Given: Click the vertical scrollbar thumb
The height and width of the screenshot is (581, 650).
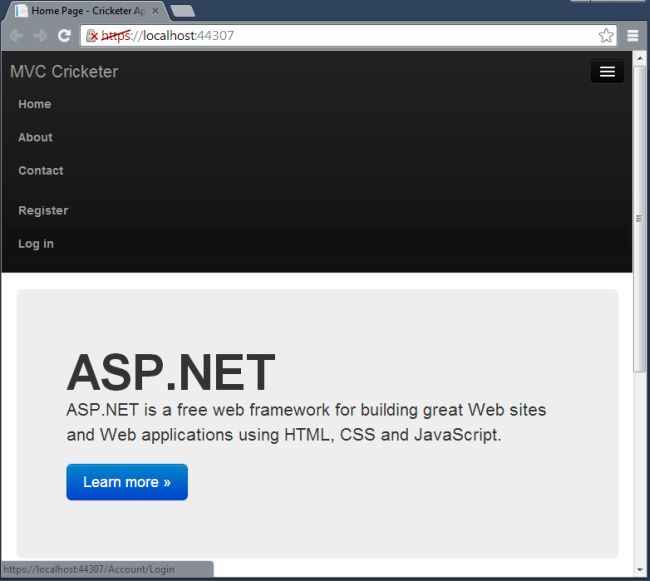Looking at the screenshot, I should coord(640,219).
